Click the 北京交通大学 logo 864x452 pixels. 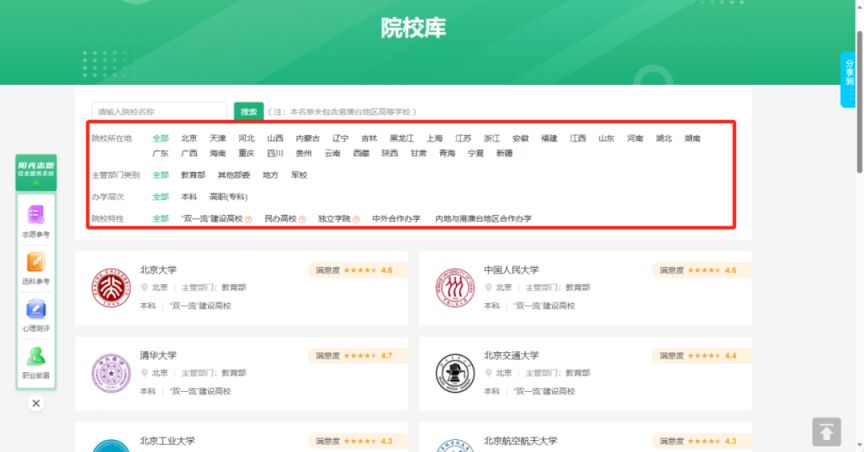[x=455, y=373]
